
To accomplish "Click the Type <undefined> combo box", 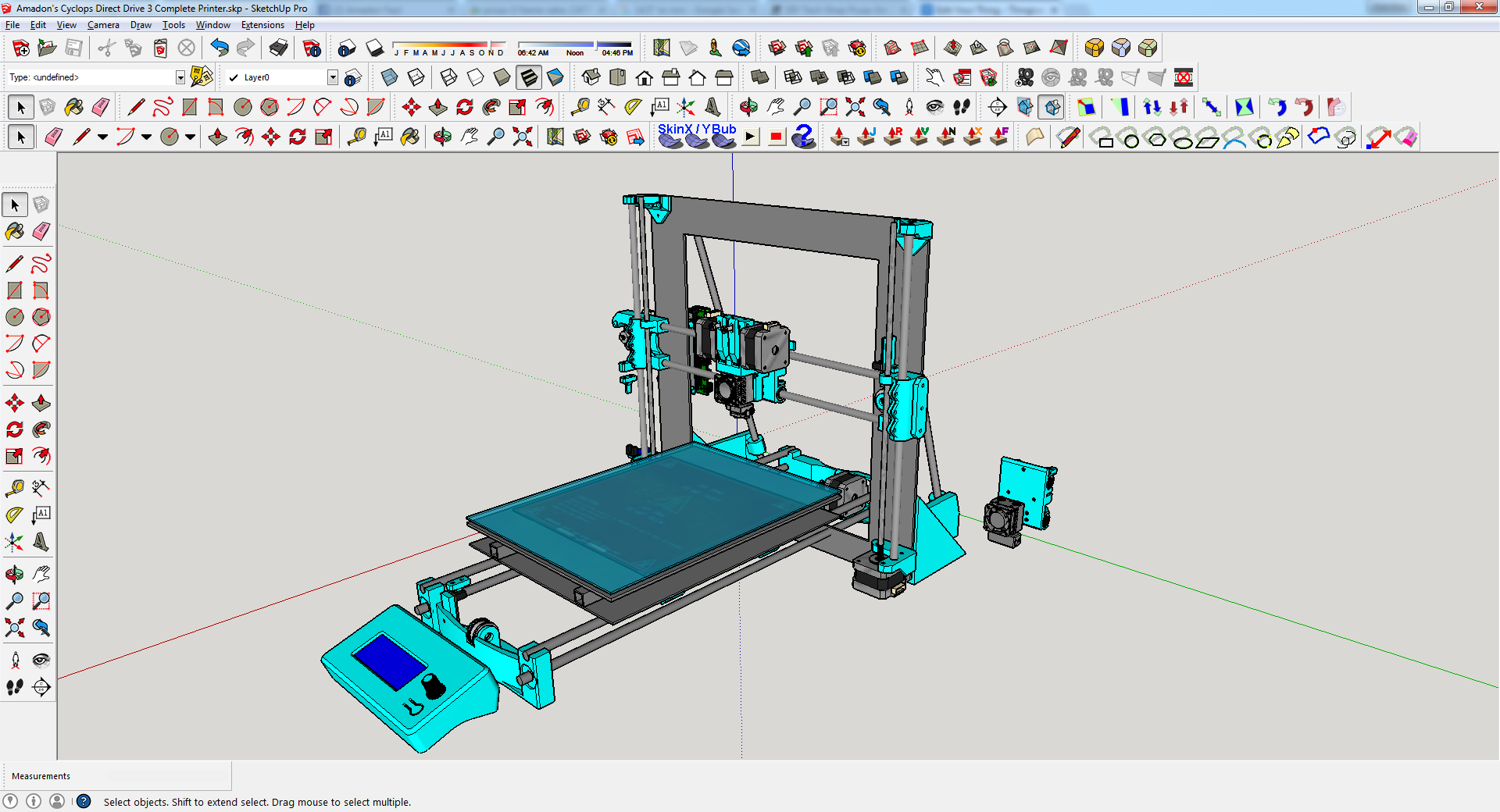I will 96,77.
